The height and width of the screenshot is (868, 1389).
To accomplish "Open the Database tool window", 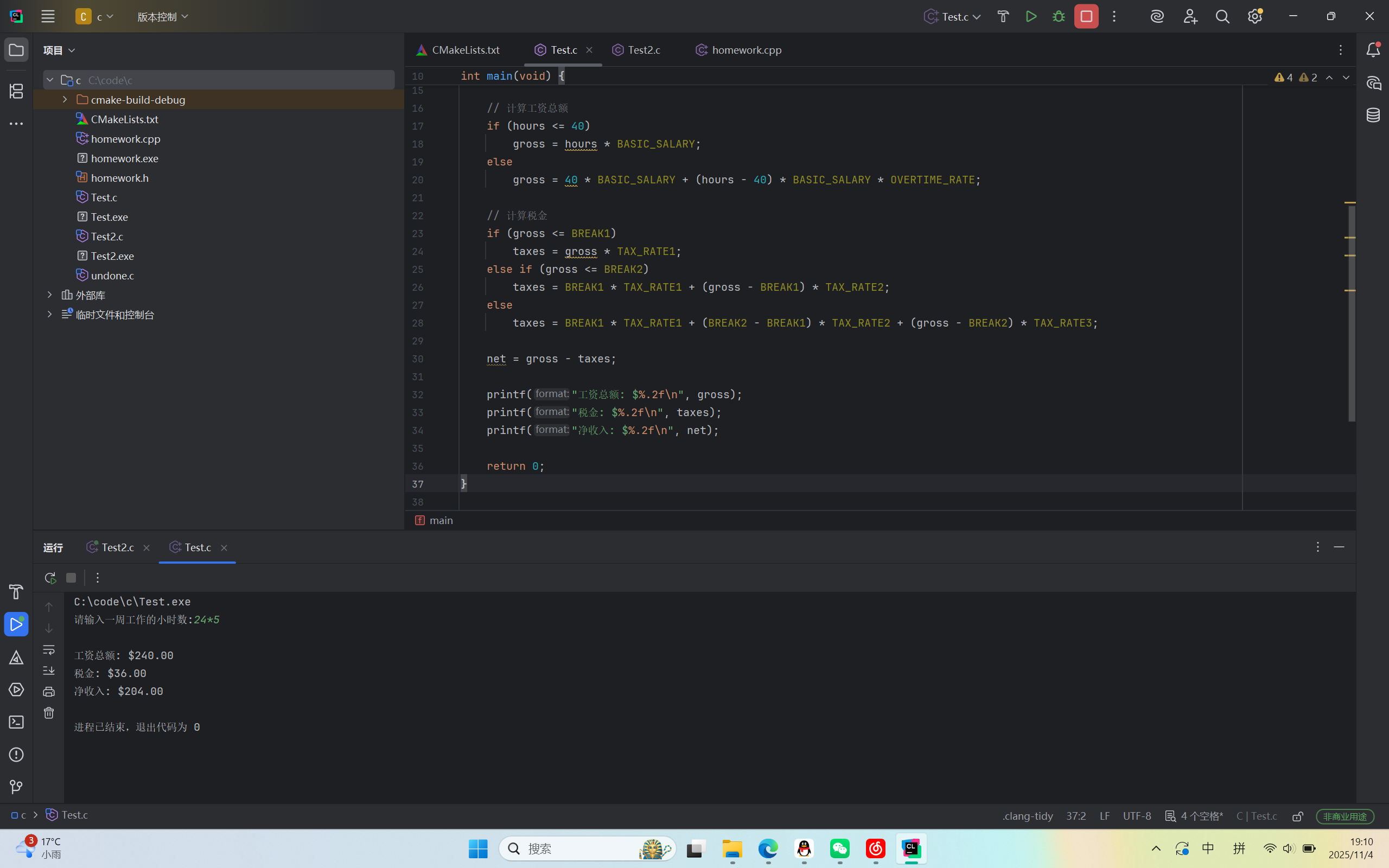I will (x=1373, y=116).
